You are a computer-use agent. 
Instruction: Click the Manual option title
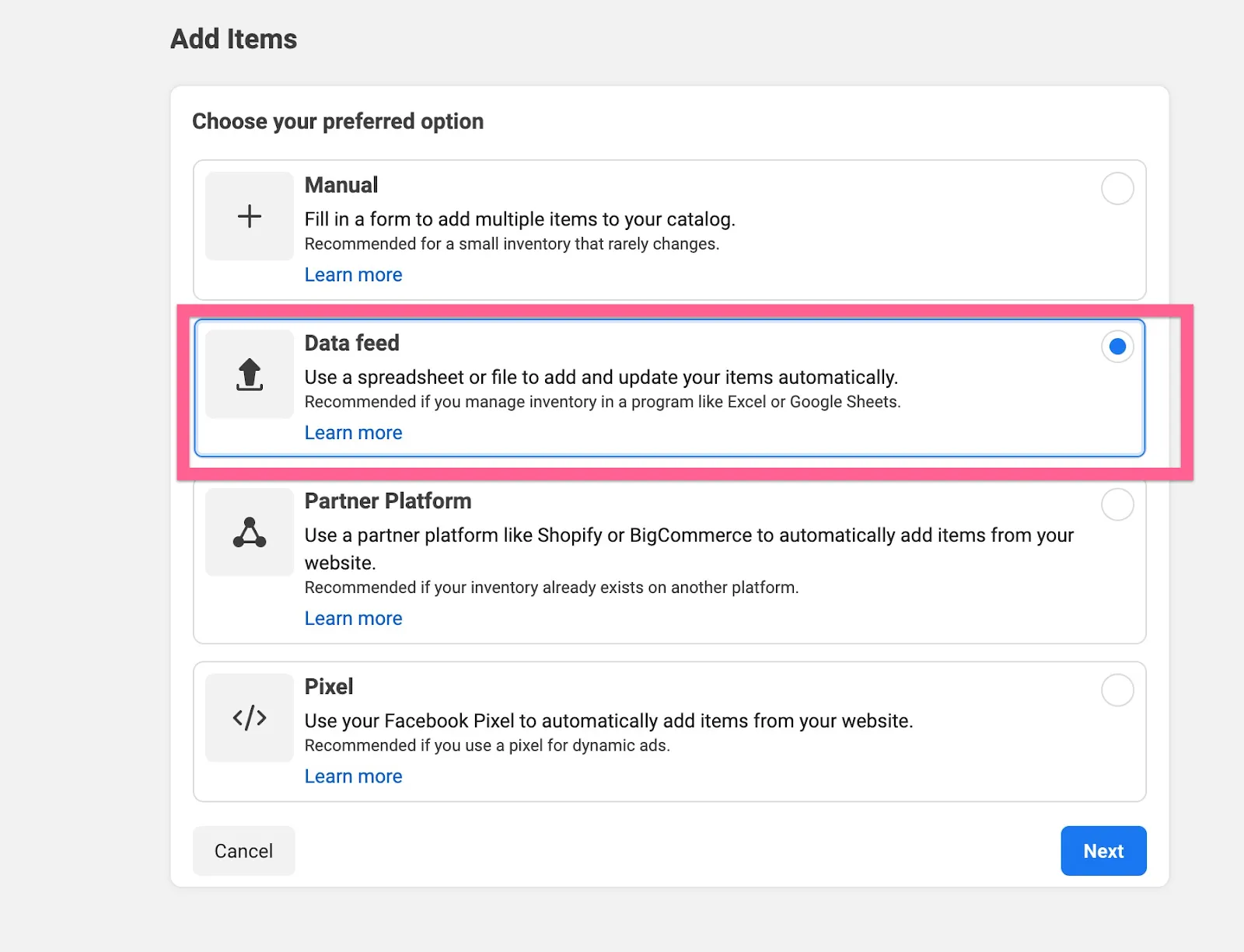(x=341, y=185)
